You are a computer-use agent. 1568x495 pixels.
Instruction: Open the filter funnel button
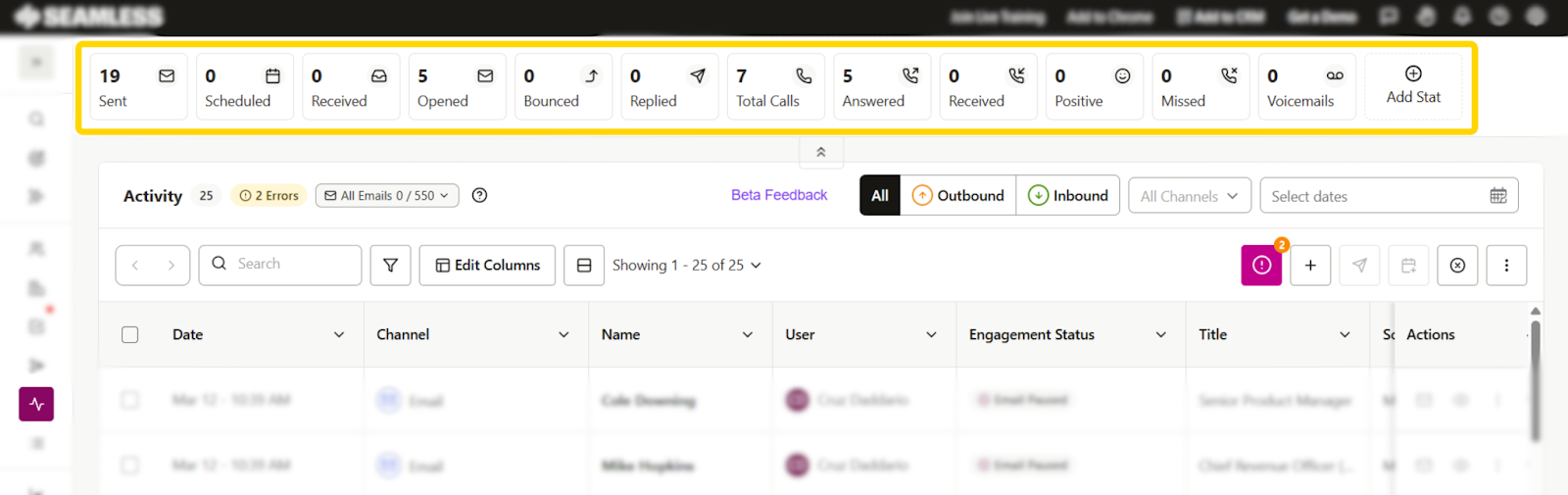click(390, 266)
